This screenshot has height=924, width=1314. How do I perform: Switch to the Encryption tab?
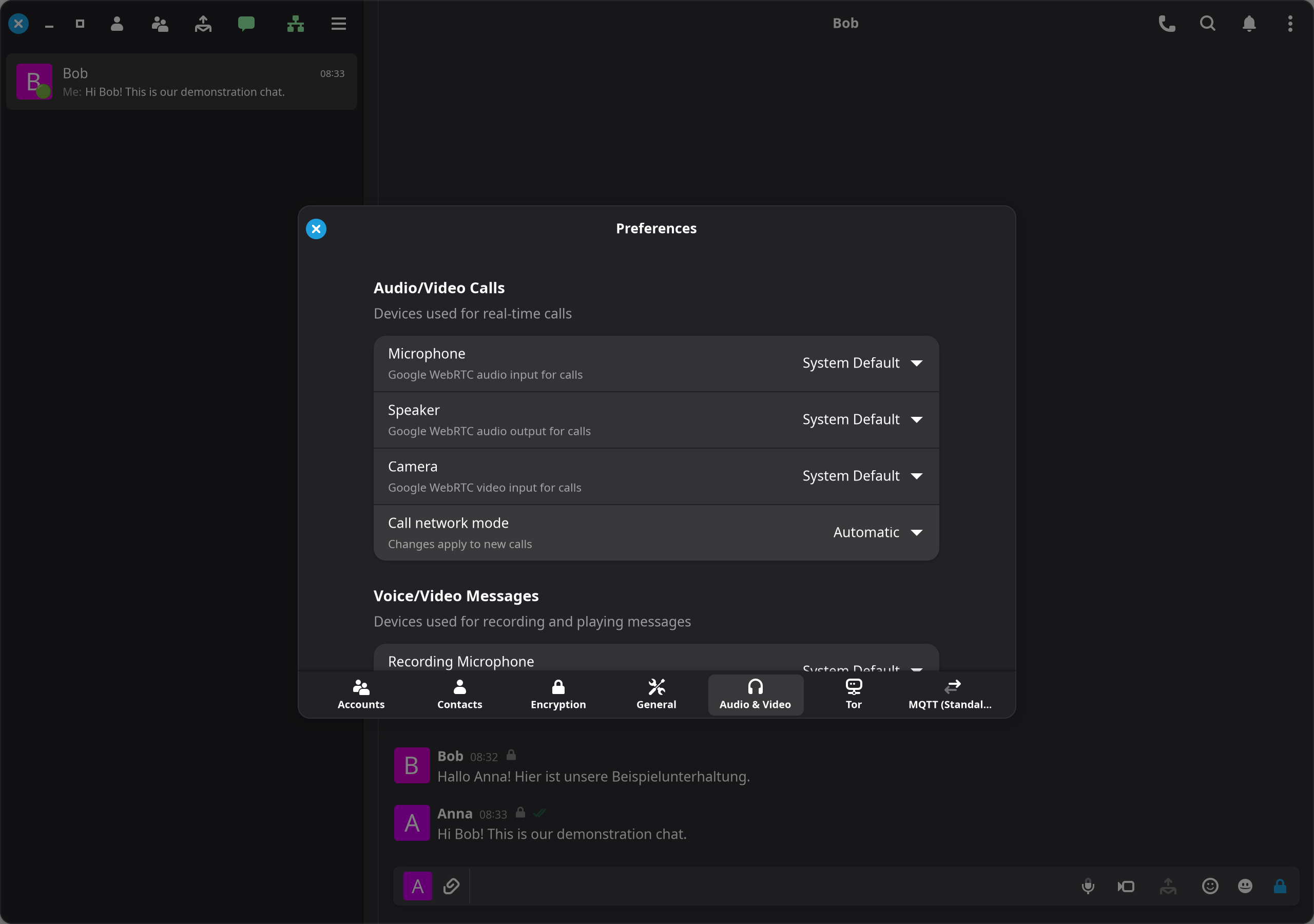pos(558,695)
